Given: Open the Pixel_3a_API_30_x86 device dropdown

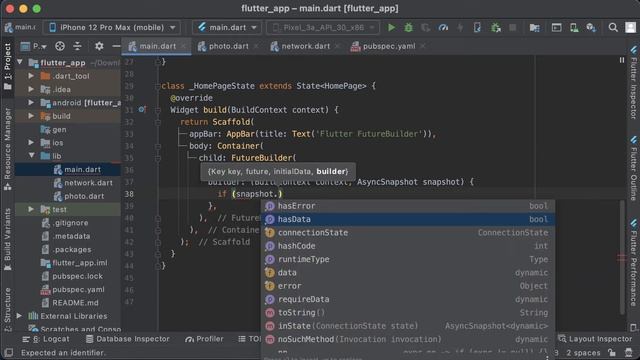Looking at the screenshot, I should 323,27.
